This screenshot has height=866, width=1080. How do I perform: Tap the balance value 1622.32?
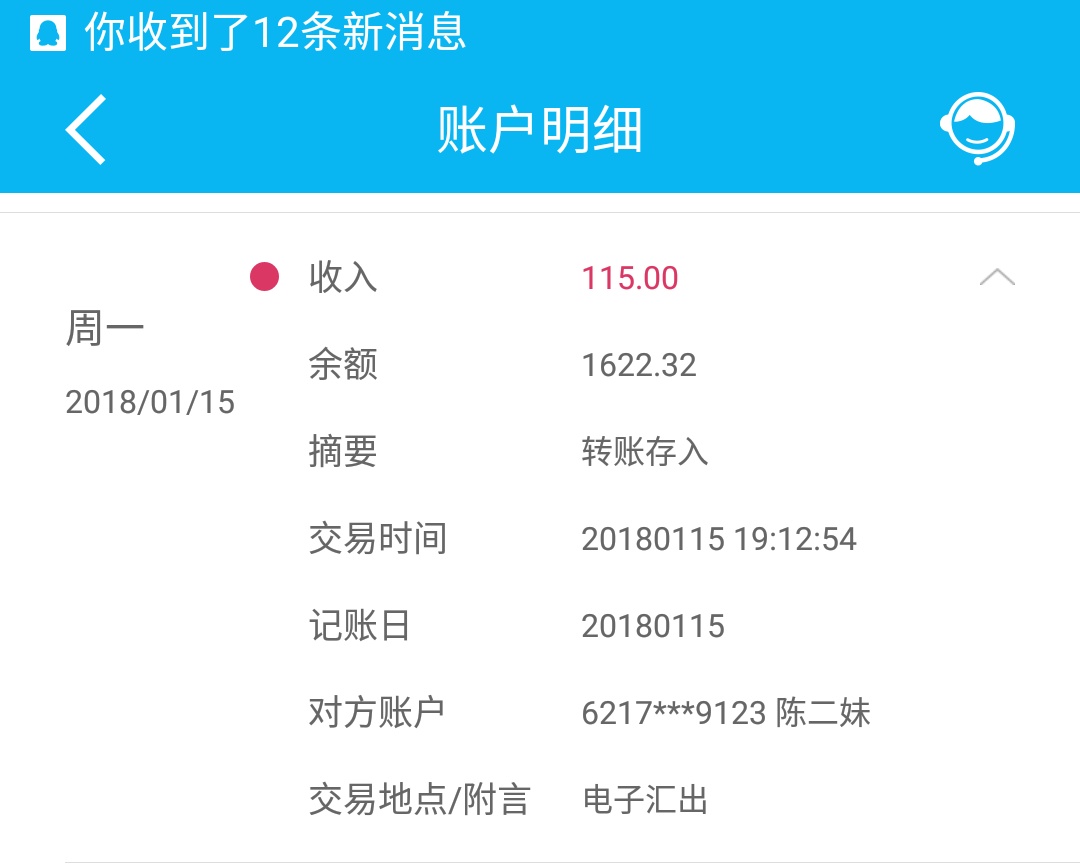tap(639, 365)
